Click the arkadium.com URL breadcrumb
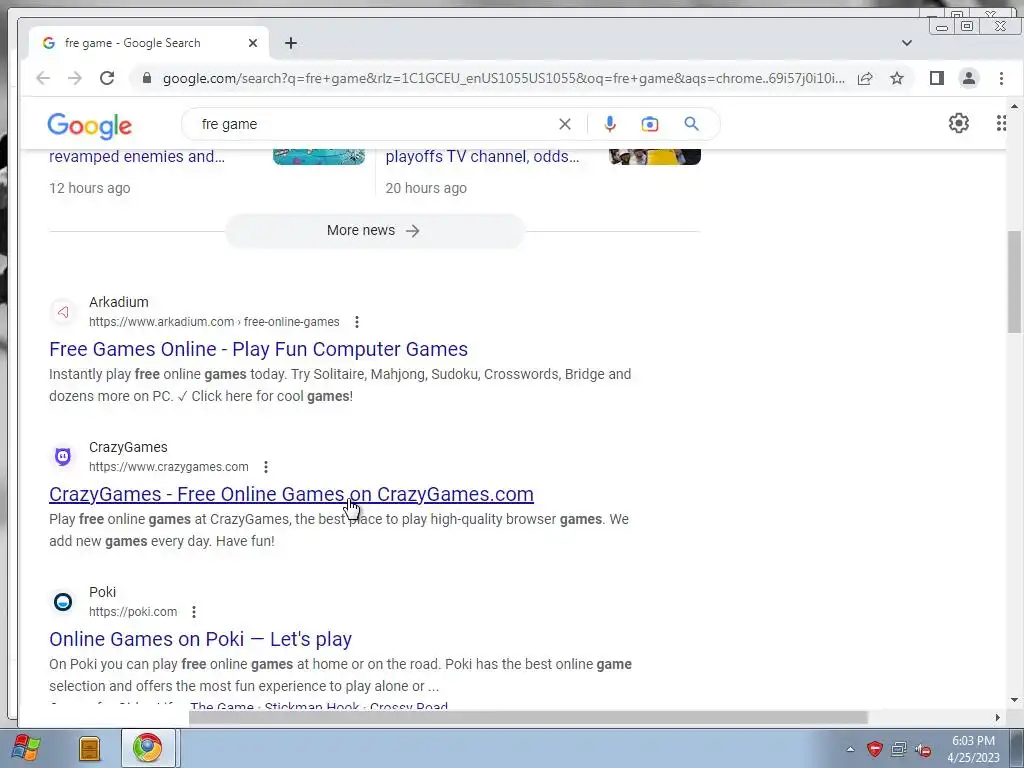The height and width of the screenshot is (768, 1024). (214, 322)
